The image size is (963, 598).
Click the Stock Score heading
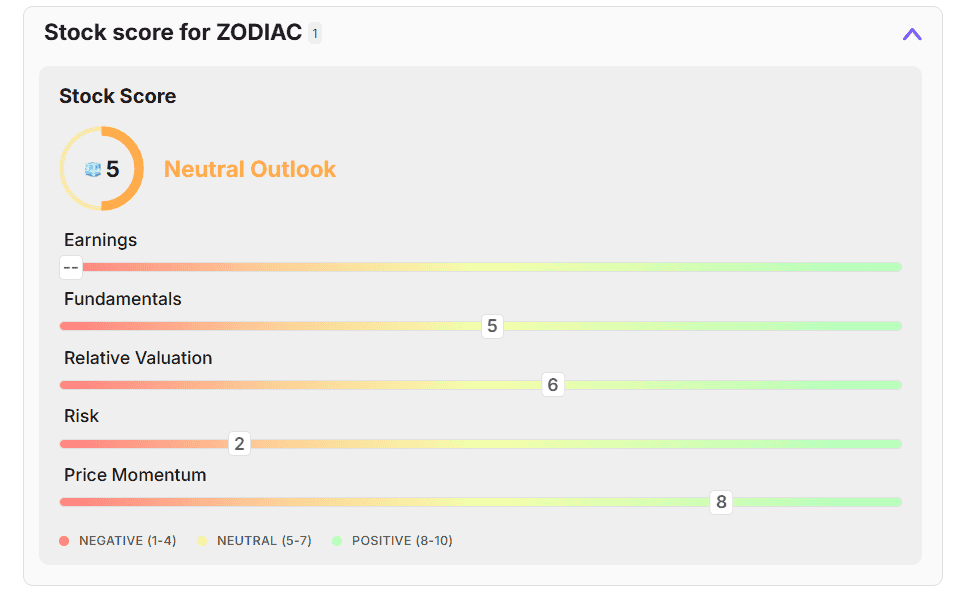[117, 96]
